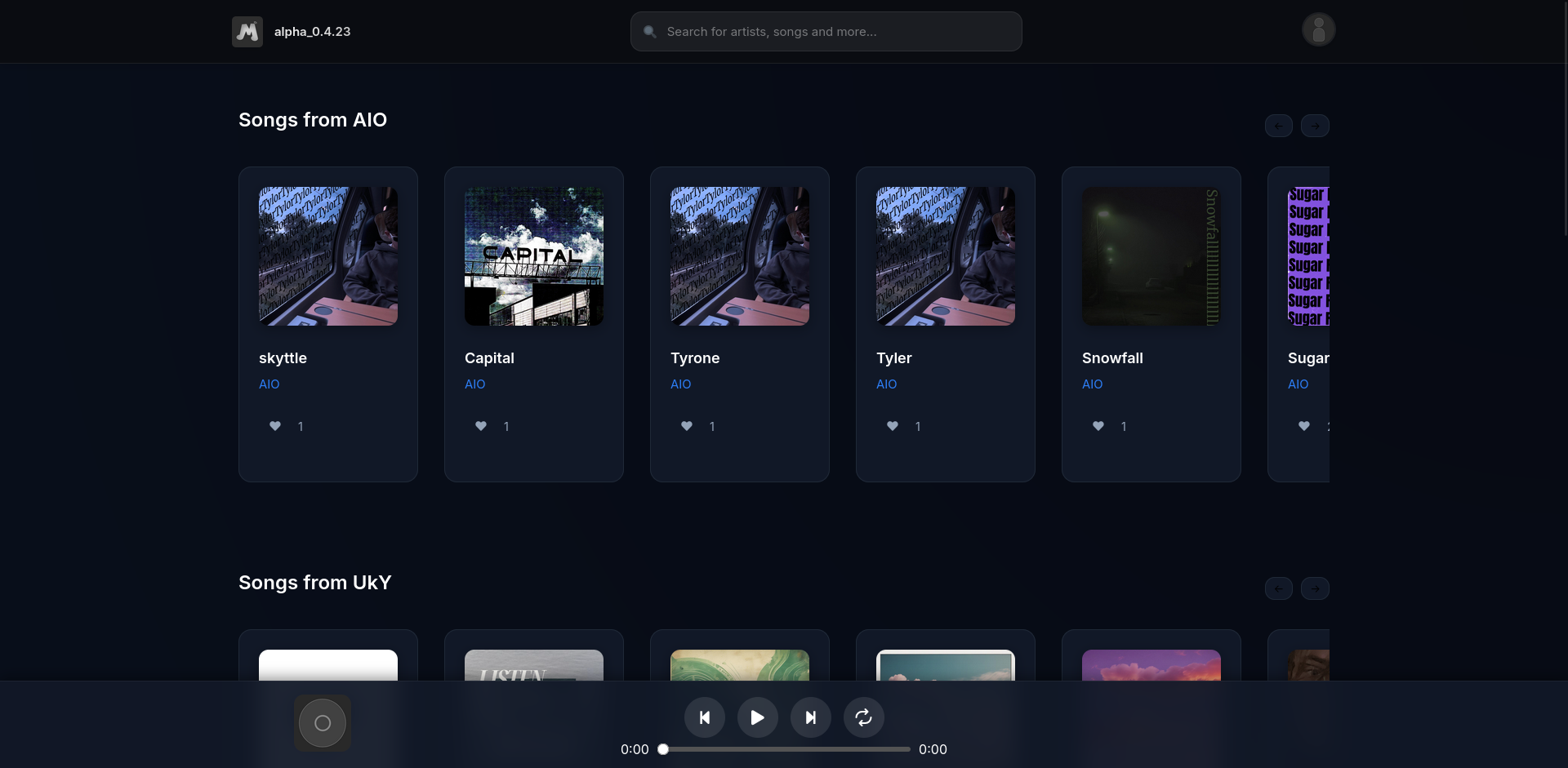Open AIO artist link under Tyrone
Screen dimensions: 1568x768
click(x=681, y=384)
